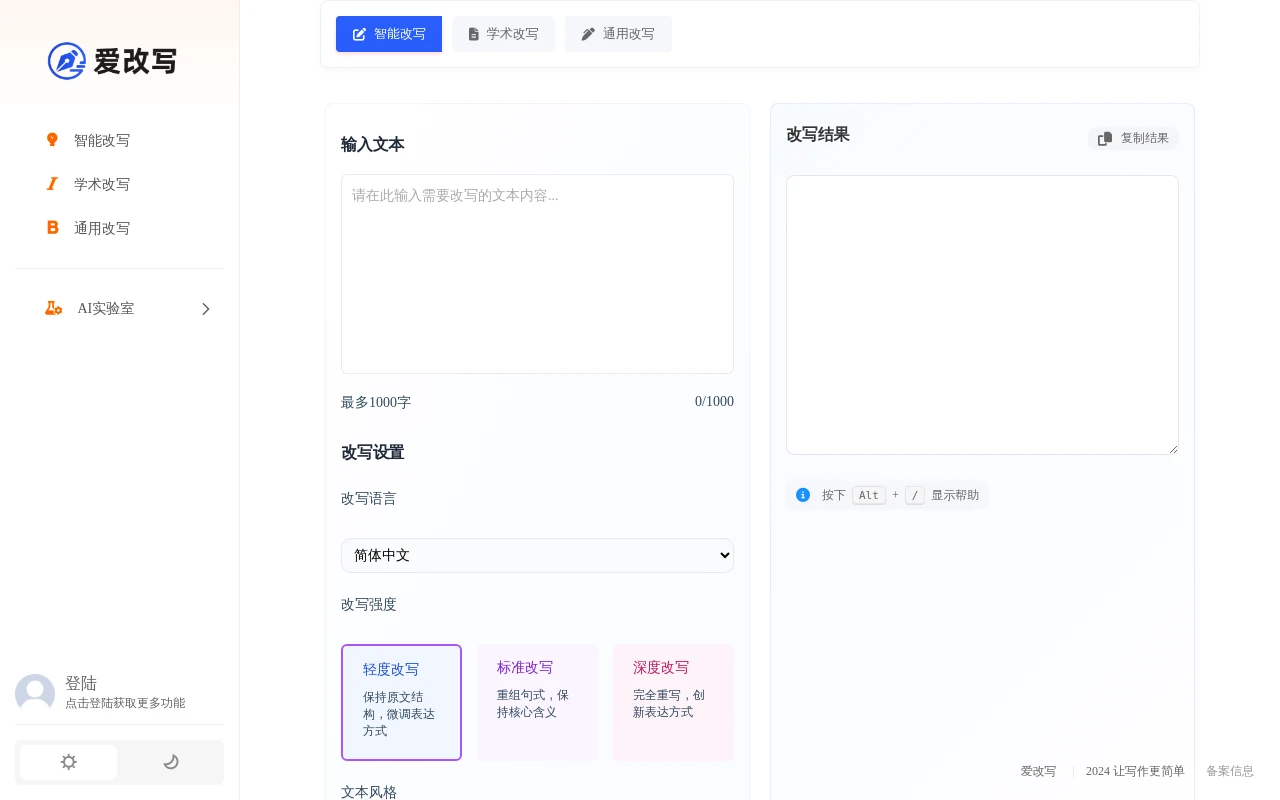The image size is (1280, 800).
Task: Click the italic icon beside 学术改写
Action: tap(52, 184)
